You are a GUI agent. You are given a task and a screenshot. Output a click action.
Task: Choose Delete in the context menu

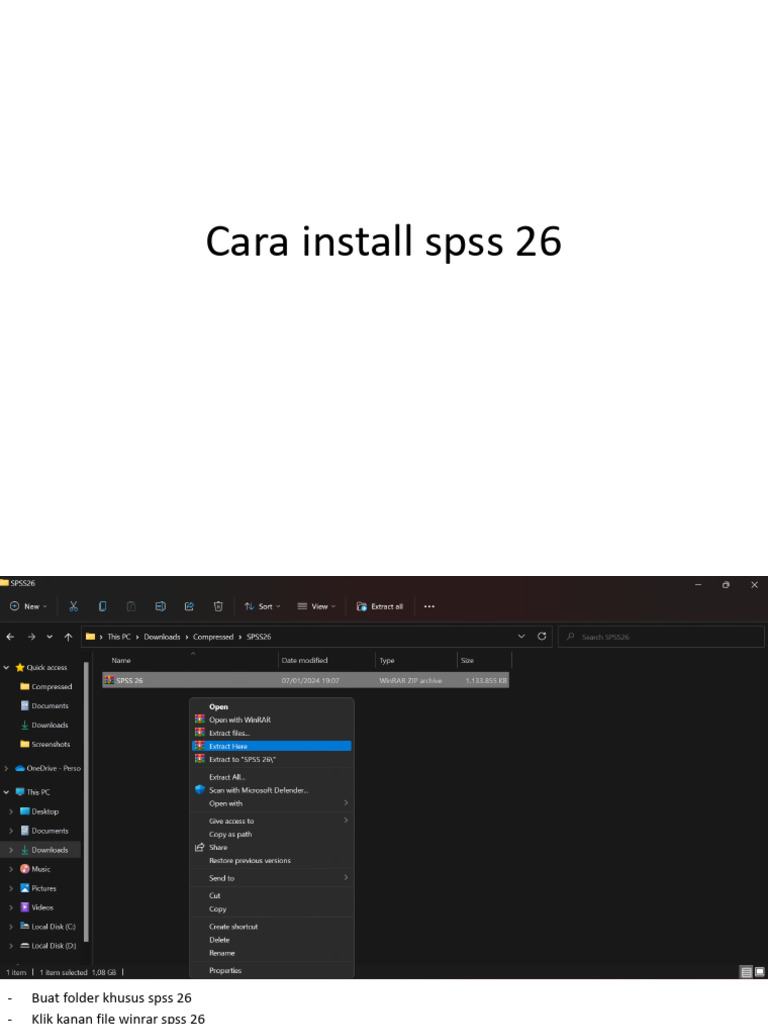[x=272, y=940]
